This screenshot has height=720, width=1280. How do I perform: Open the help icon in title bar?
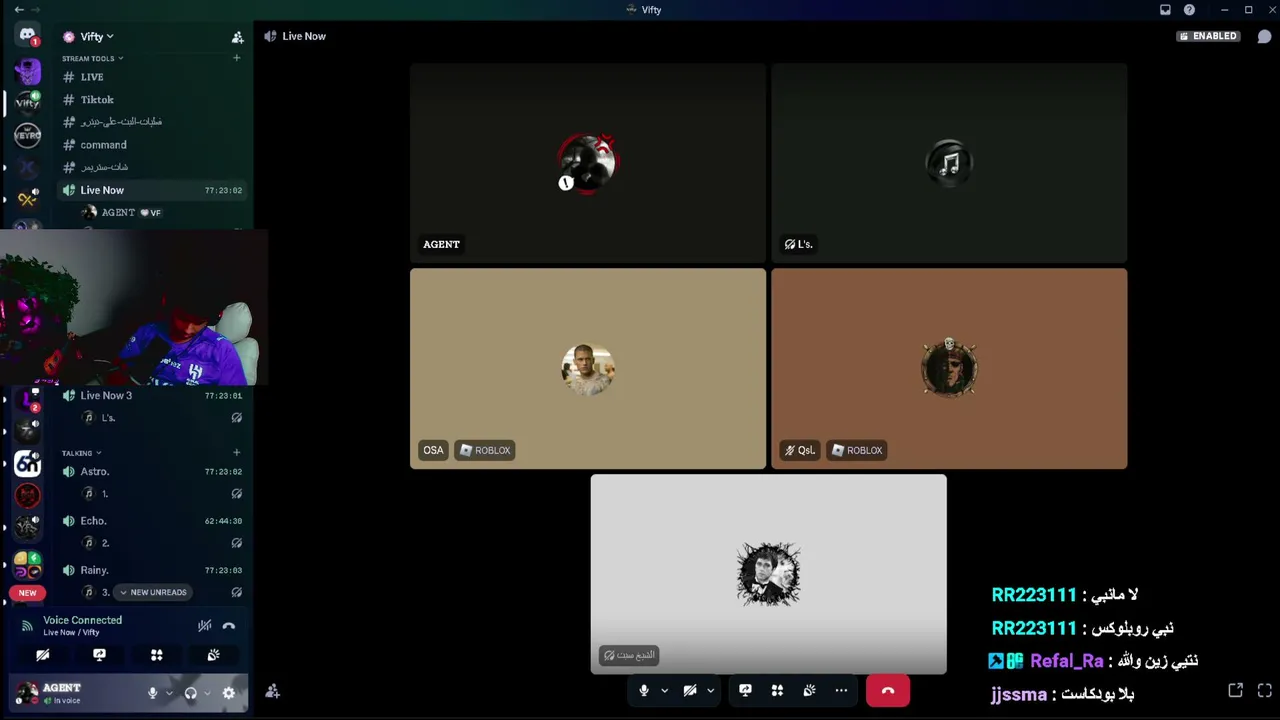point(1189,10)
